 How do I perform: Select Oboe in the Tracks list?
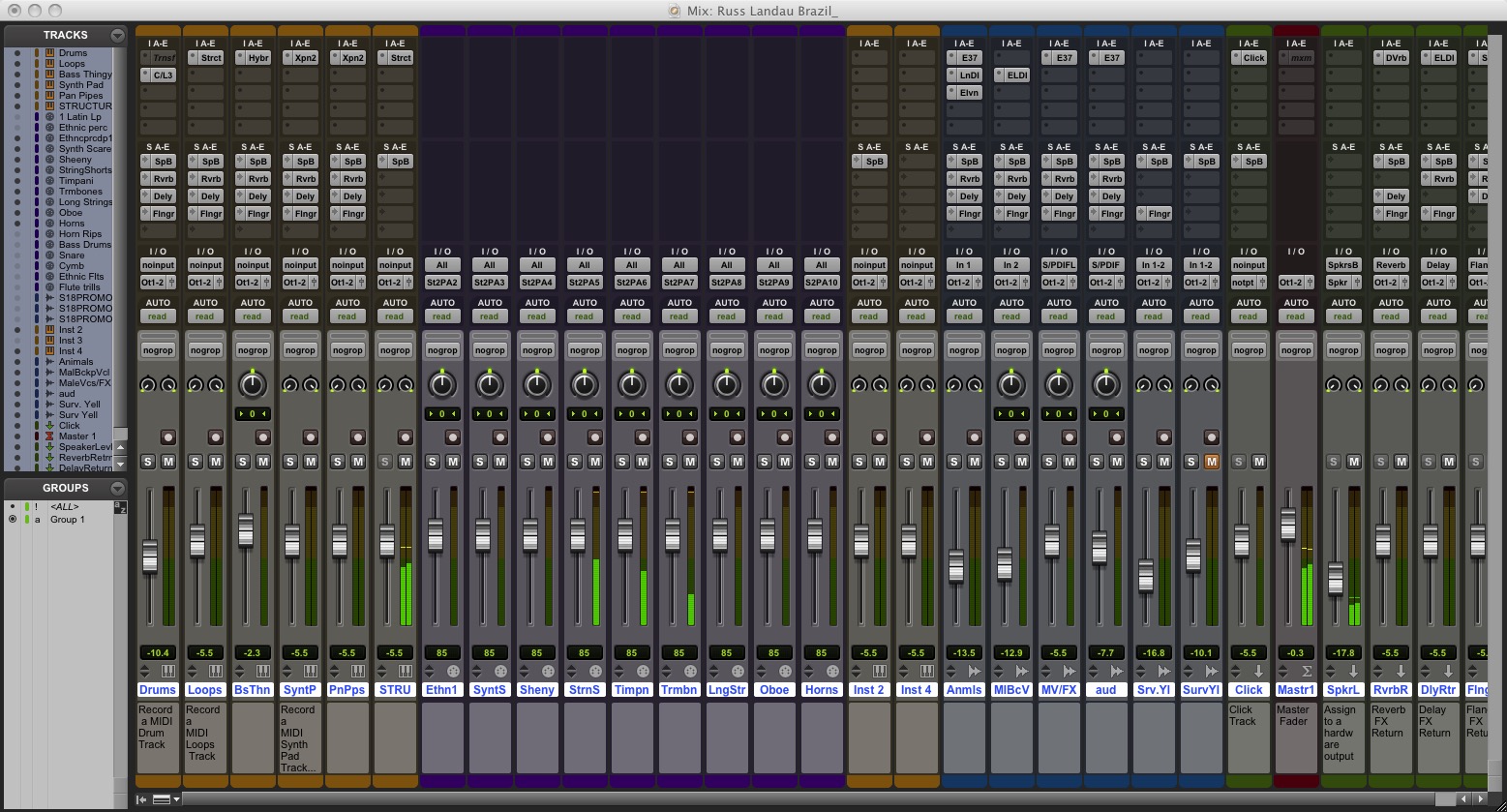click(x=71, y=213)
